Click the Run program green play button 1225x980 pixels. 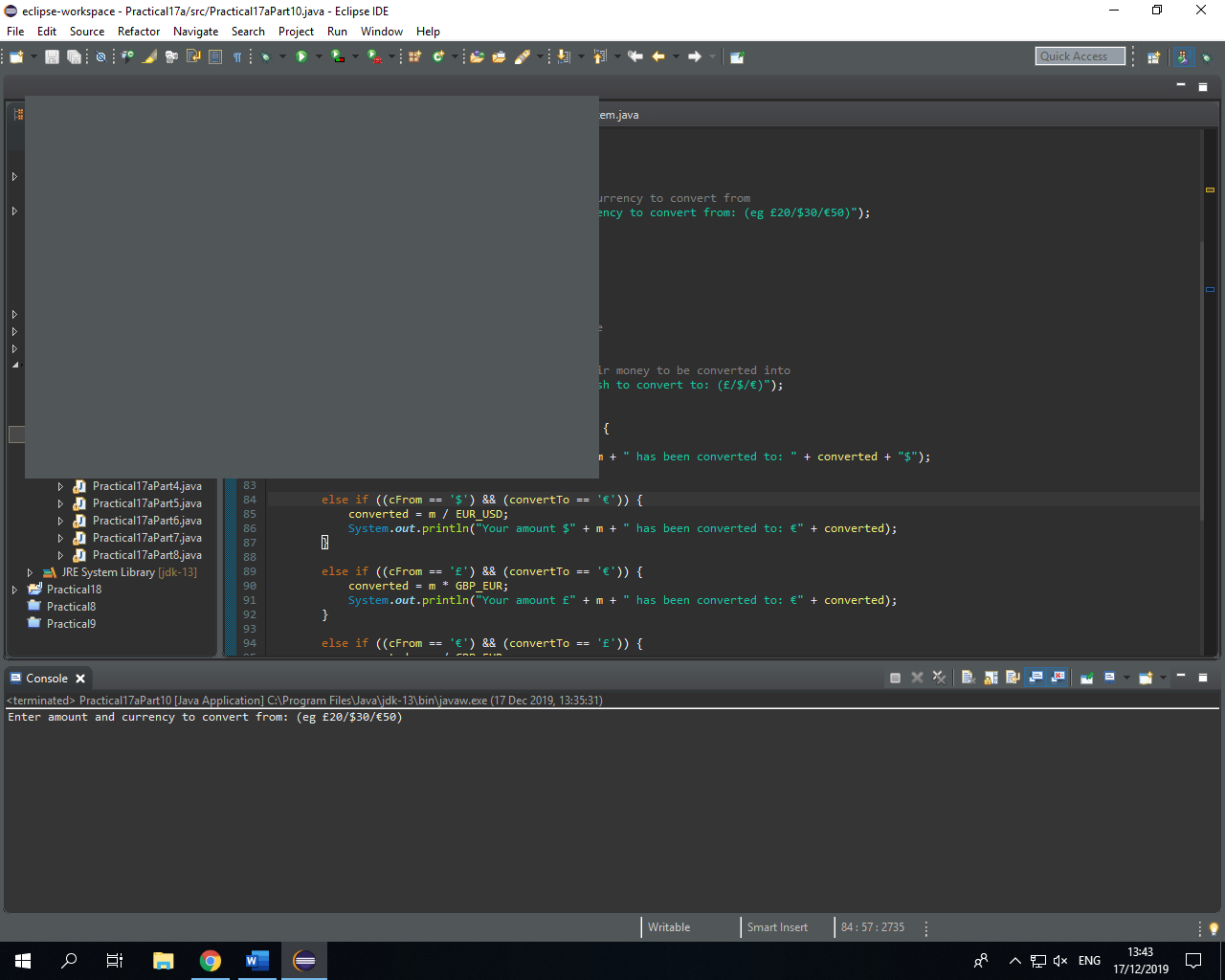(301, 57)
